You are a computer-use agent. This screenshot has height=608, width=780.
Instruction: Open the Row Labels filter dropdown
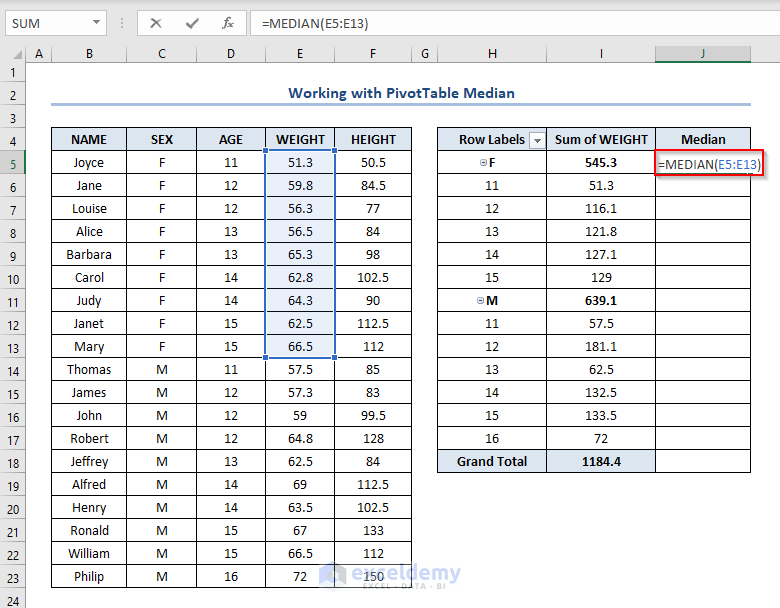coord(537,141)
